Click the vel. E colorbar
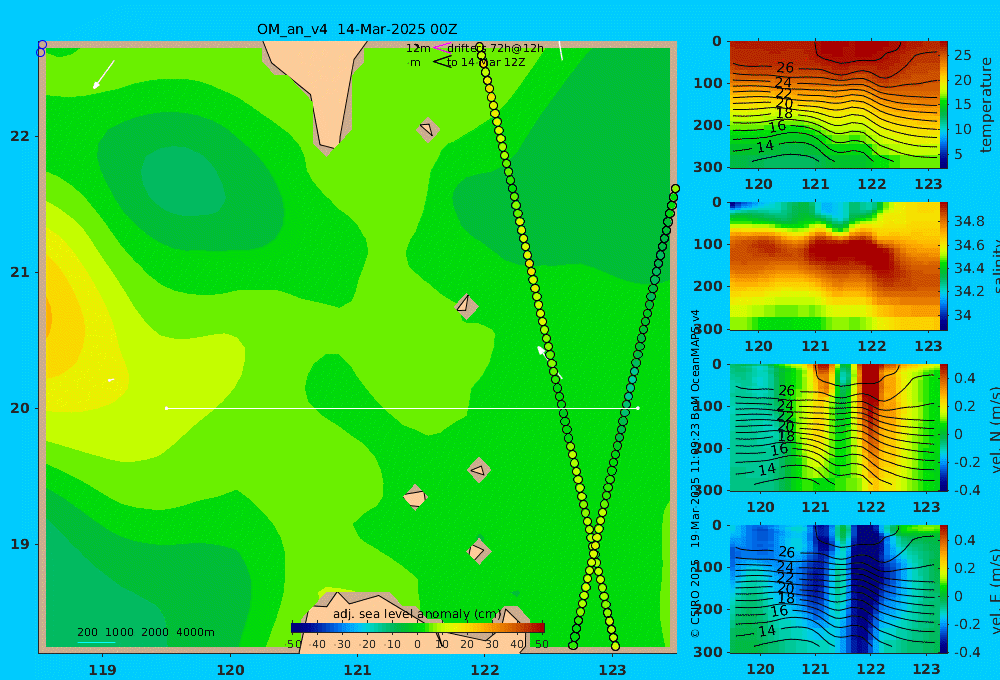Screen dimensions: 1000x680 click(944, 589)
